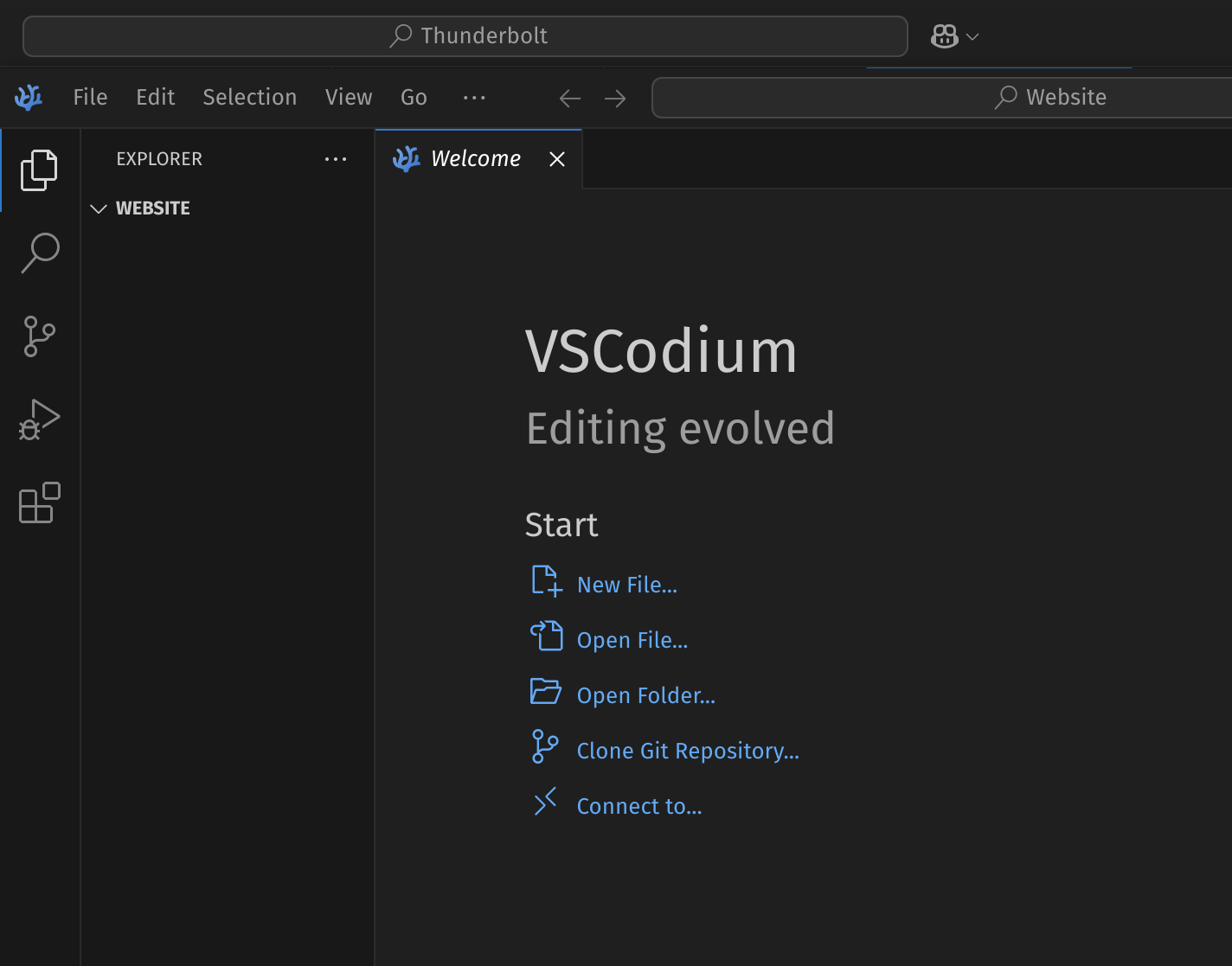Show hidden menu bar items via ellipsis
1232x966 pixels.
pos(474,98)
